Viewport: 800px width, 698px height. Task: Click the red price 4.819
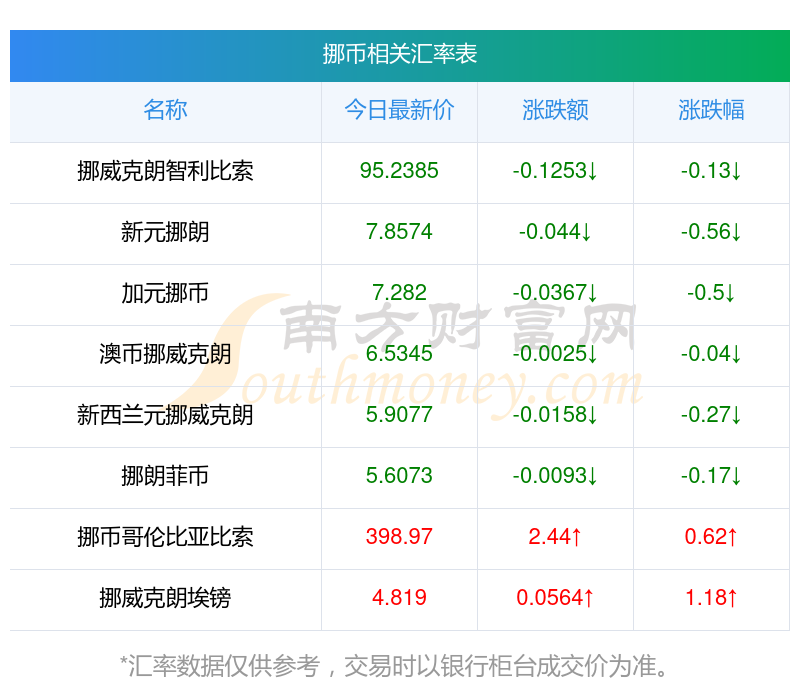399,597
